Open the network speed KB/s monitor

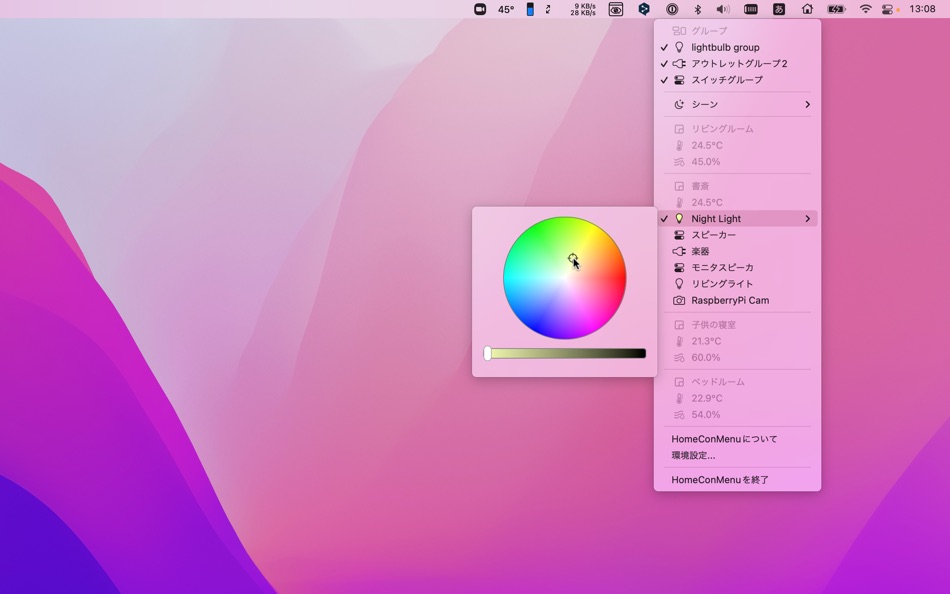point(583,9)
